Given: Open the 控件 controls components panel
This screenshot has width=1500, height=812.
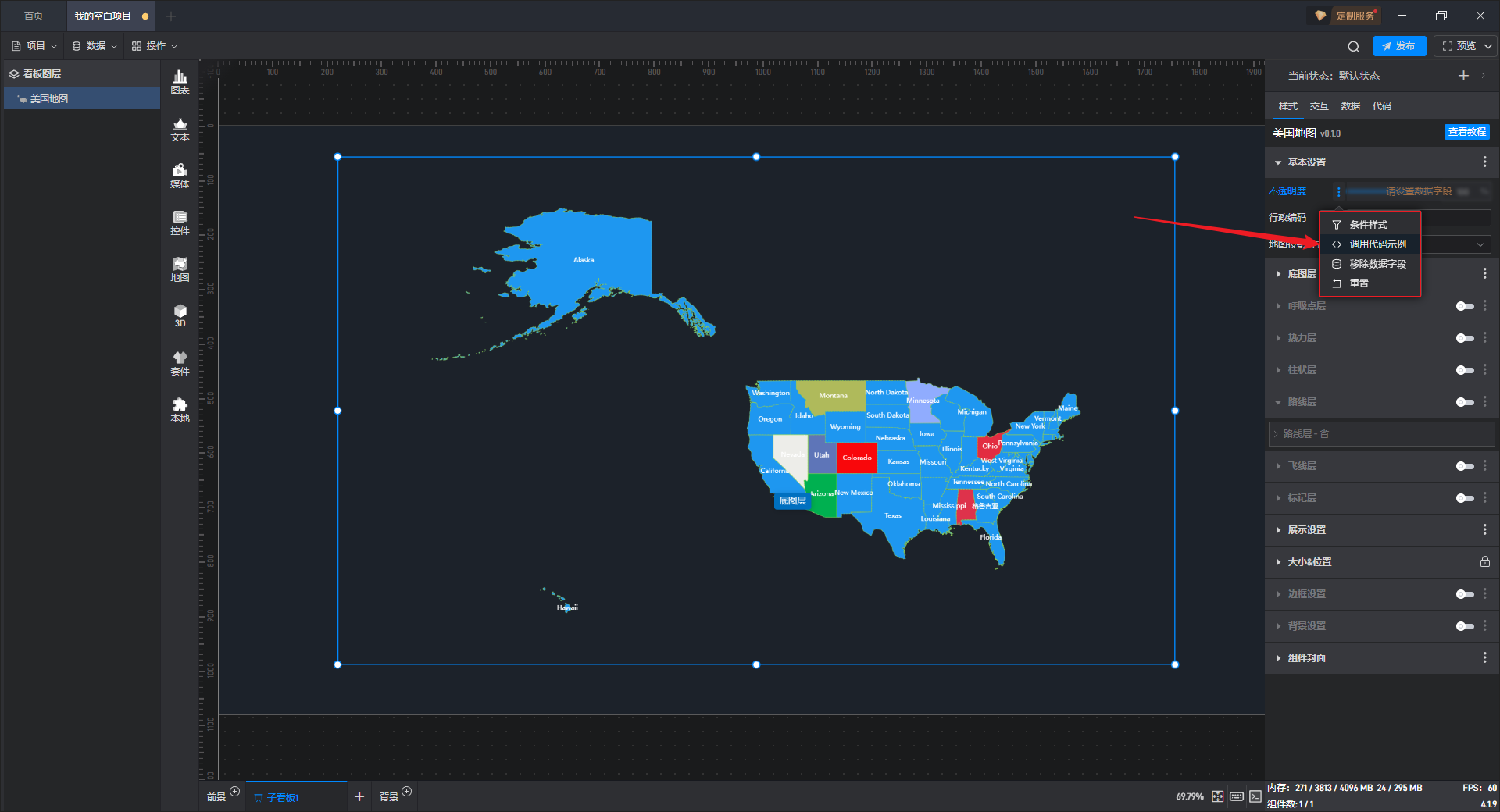Looking at the screenshot, I should (180, 223).
